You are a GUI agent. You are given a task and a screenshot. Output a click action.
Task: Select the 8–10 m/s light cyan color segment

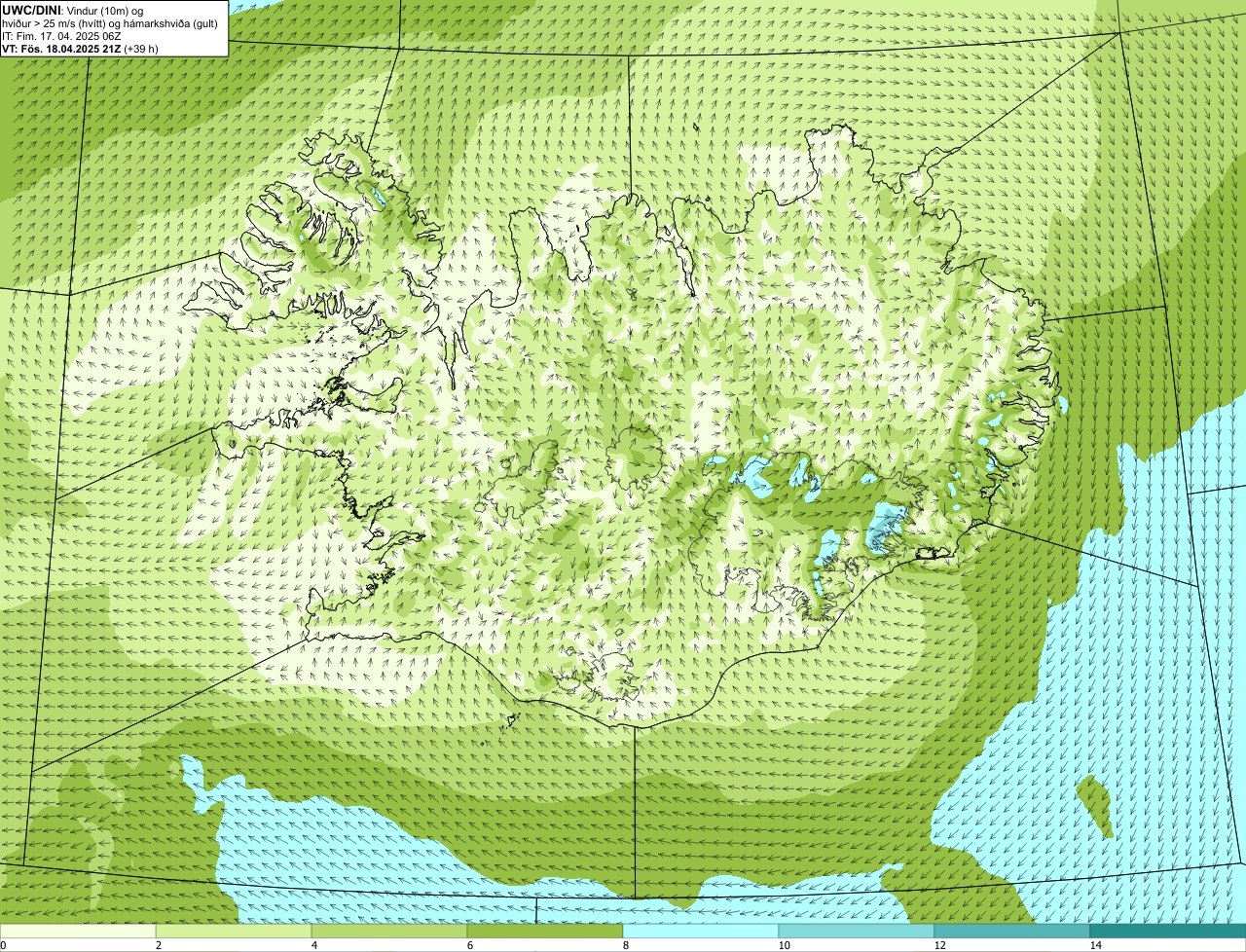tap(701, 931)
